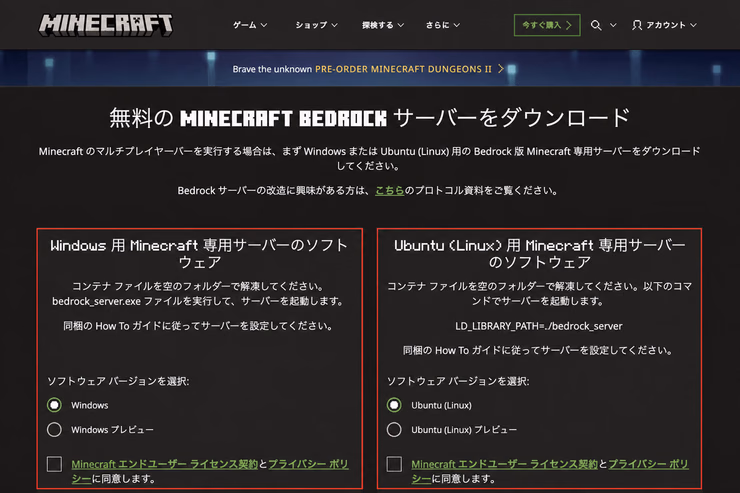Open the search magnifier icon
740x493 pixels.
(x=596, y=25)
